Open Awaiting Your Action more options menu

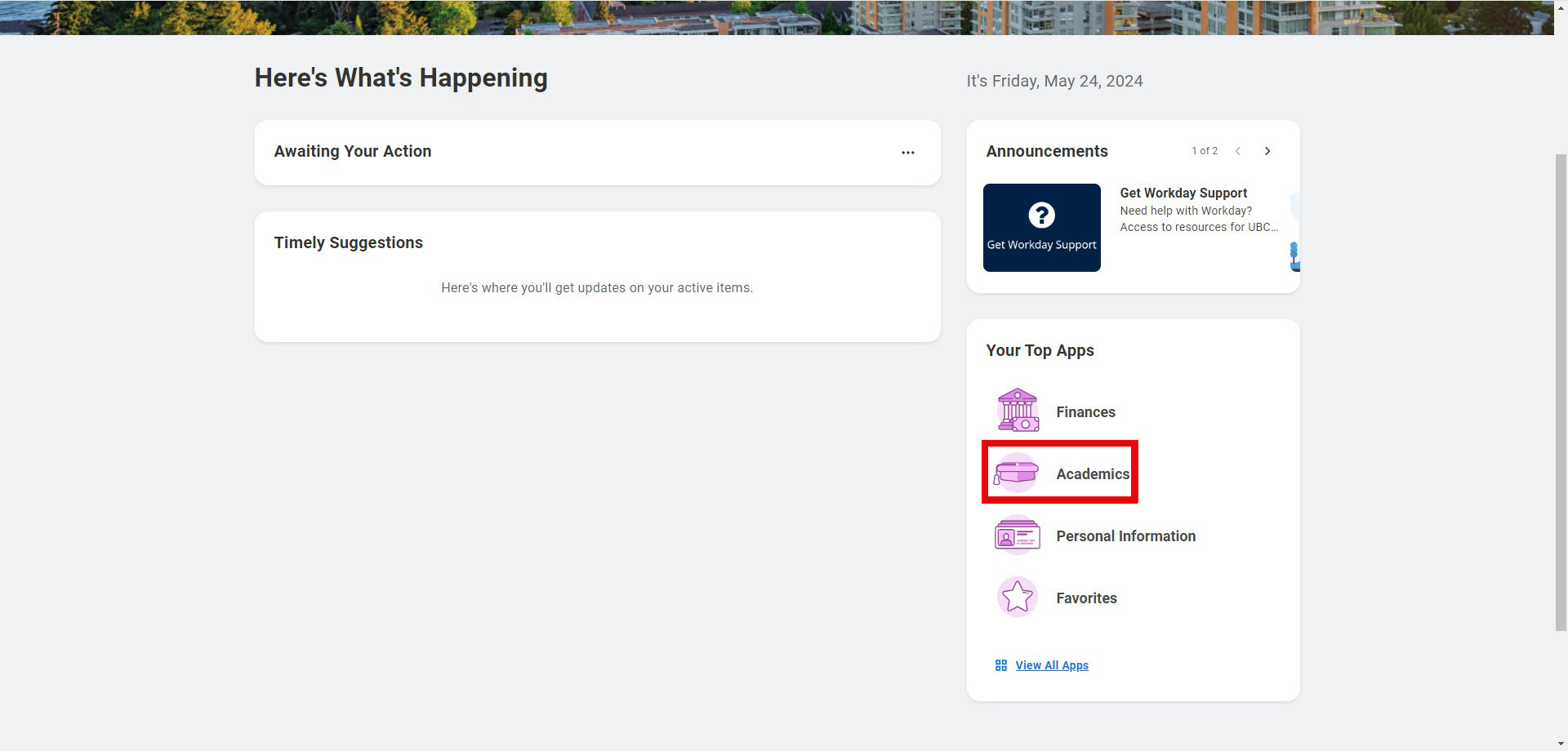pyautogui.click(x=907, y=153)
